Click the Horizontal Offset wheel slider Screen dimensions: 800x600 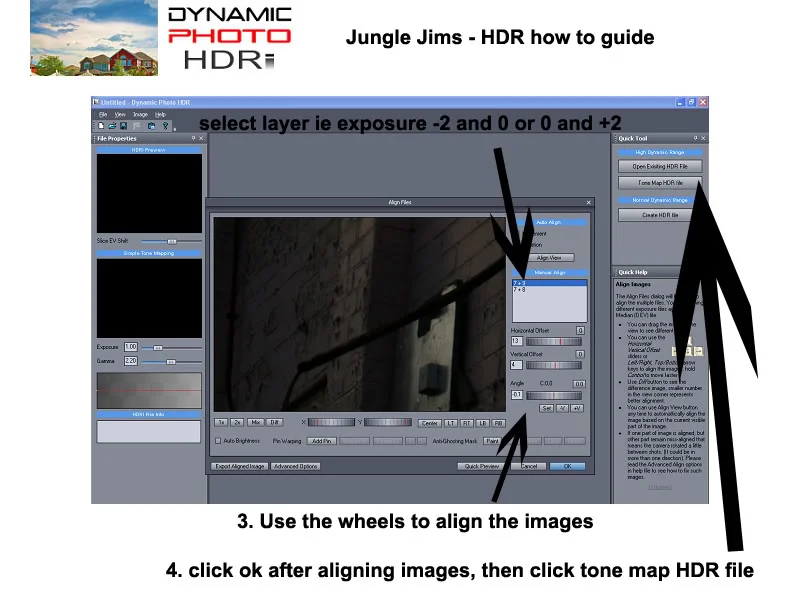click(554, 341)
